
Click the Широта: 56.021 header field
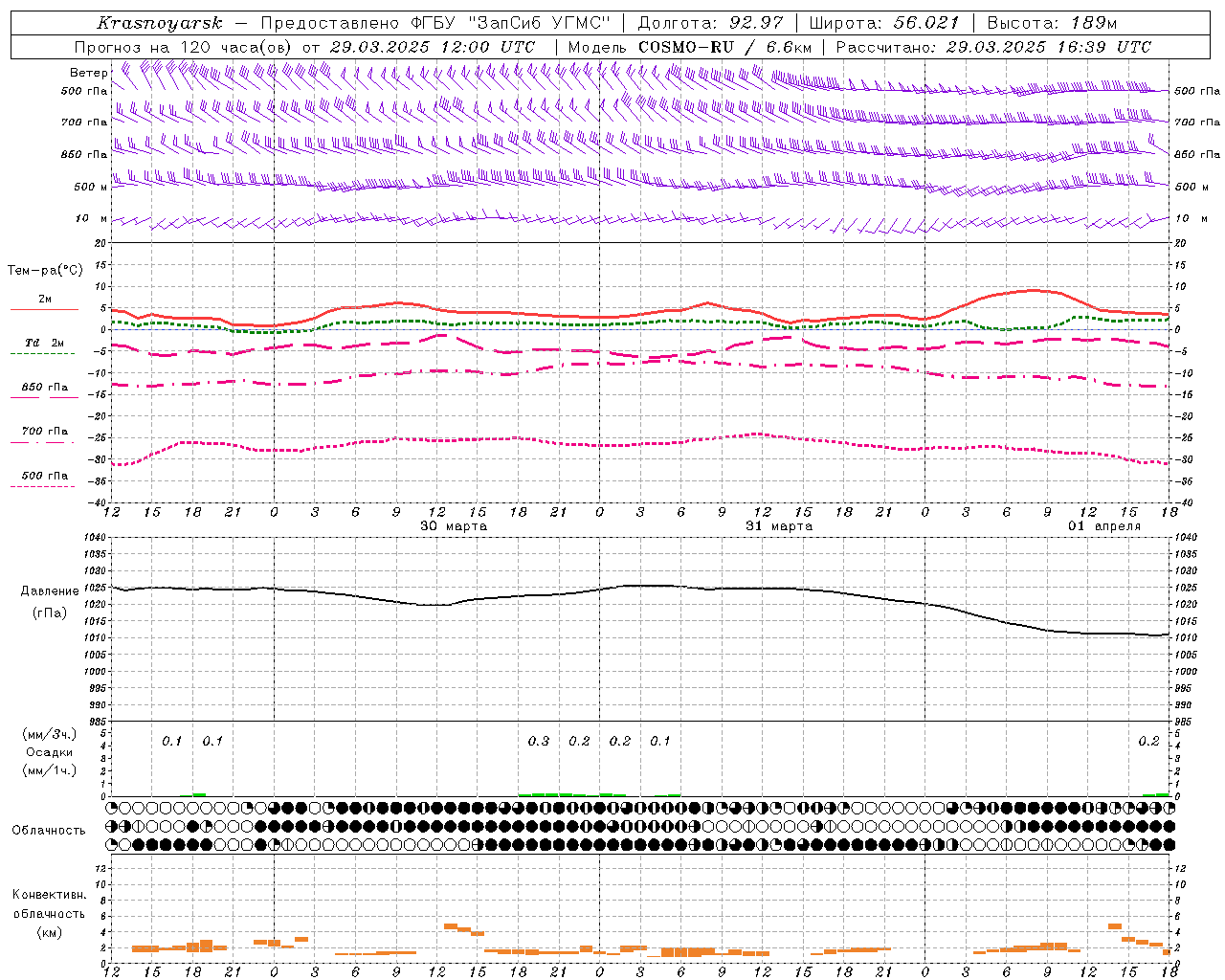click(883, 23)
